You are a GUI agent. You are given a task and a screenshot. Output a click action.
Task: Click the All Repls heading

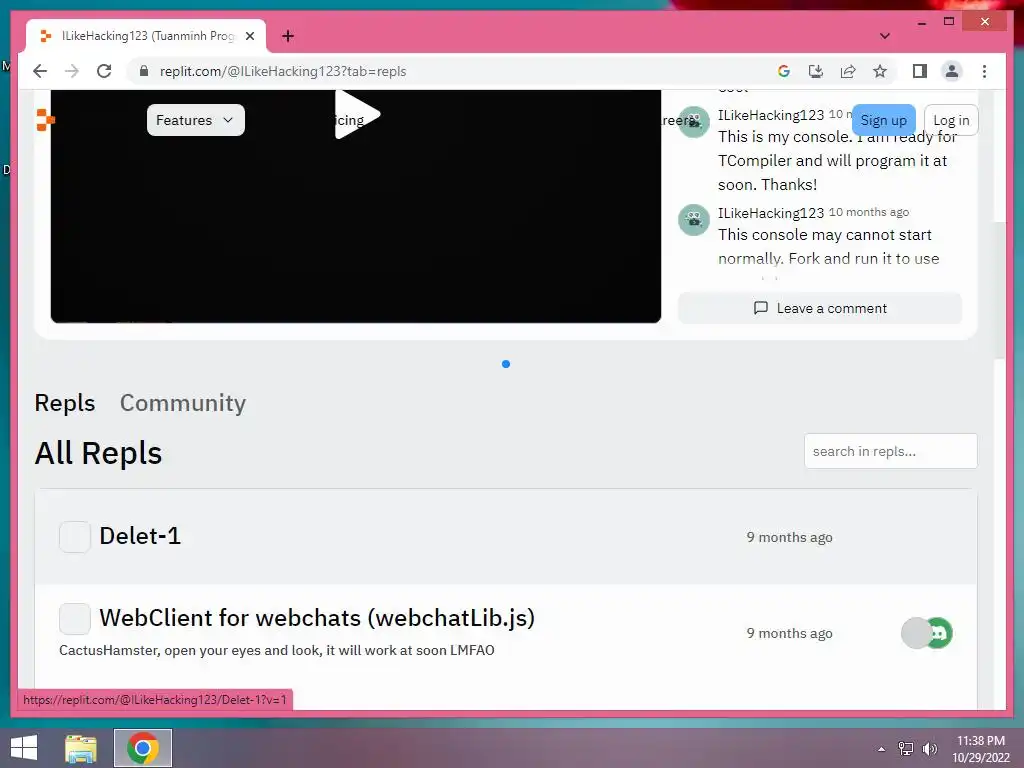(98, 453)
